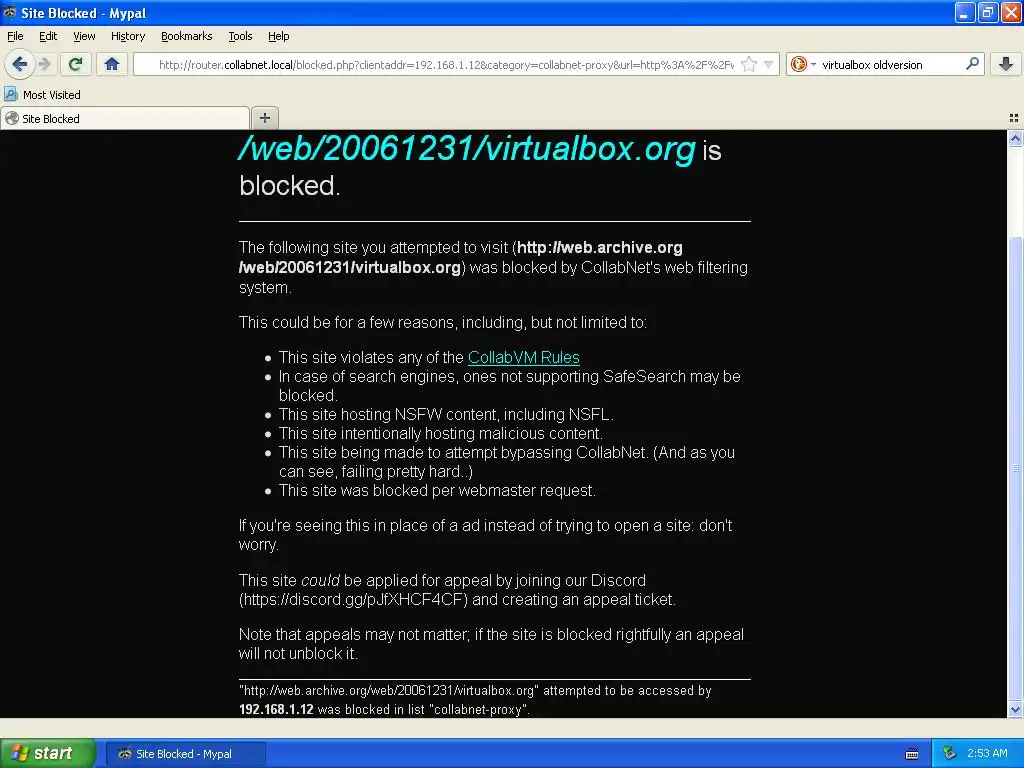Open the Downloads arrow button
Viewport: 1024px width, 768px height.
point(1006,64)
